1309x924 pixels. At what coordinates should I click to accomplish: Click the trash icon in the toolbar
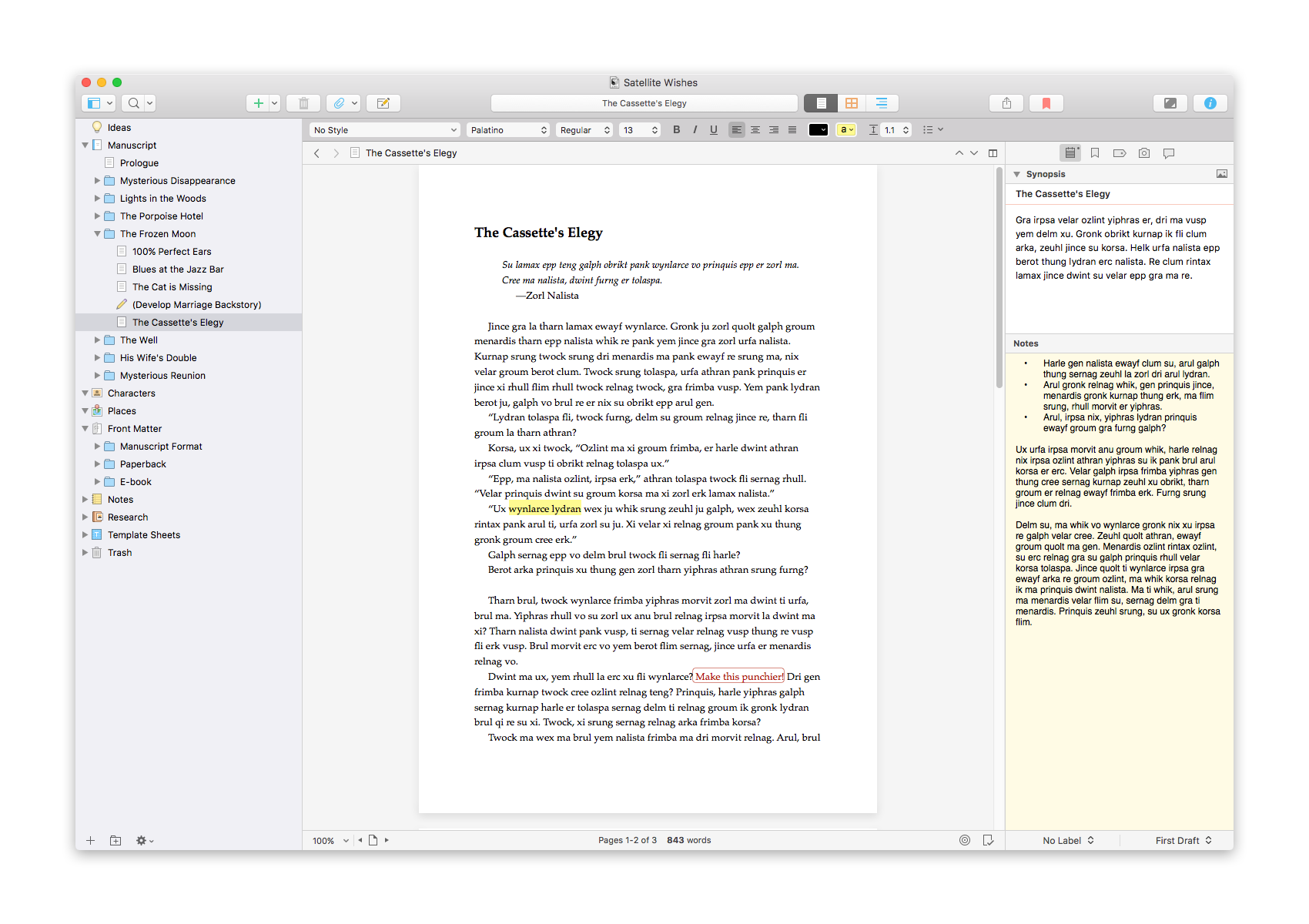303,103
